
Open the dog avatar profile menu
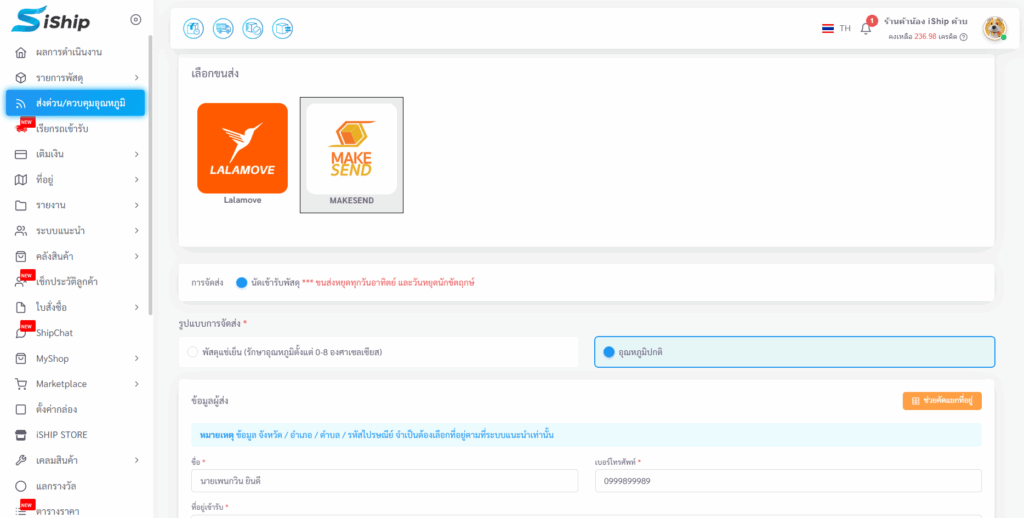(x=995, y=28)
